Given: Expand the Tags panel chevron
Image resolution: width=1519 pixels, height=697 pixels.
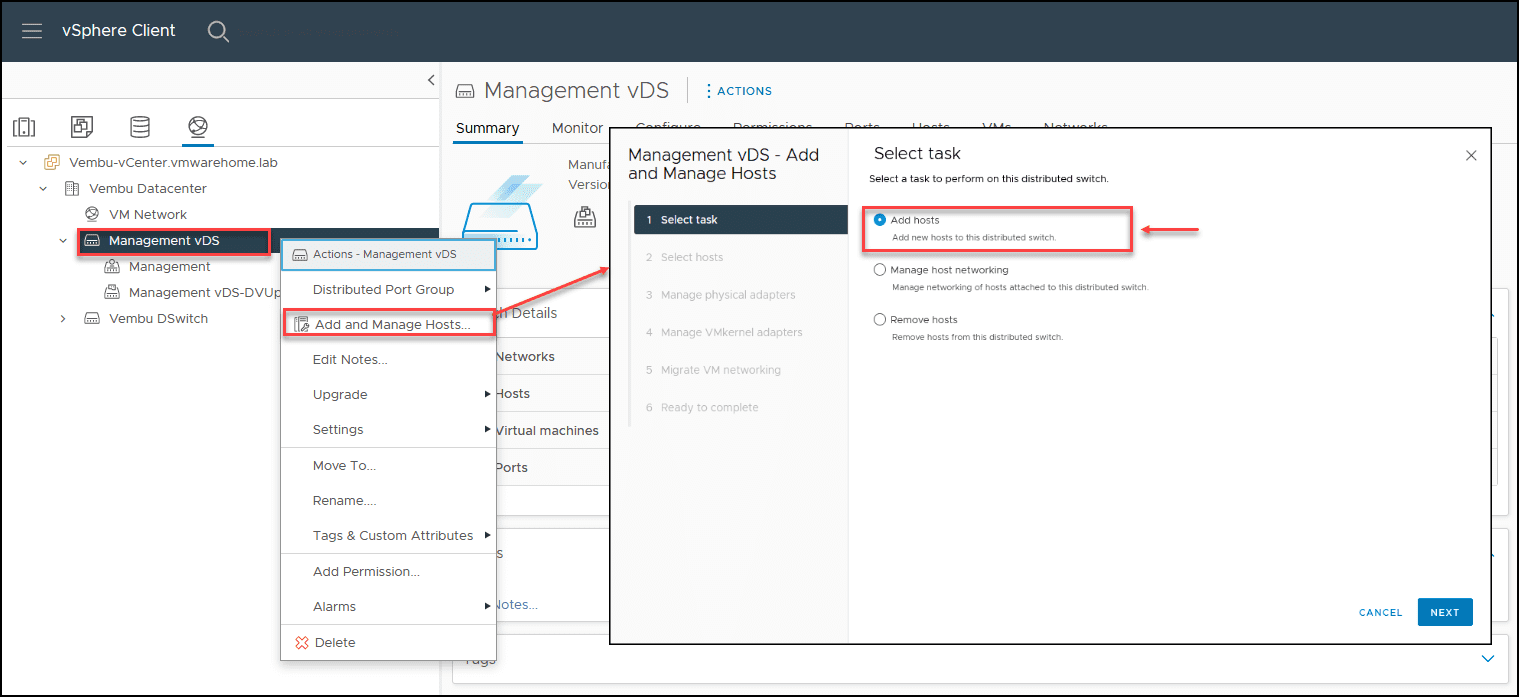Looking at the screenshot, I should 1488,658.
